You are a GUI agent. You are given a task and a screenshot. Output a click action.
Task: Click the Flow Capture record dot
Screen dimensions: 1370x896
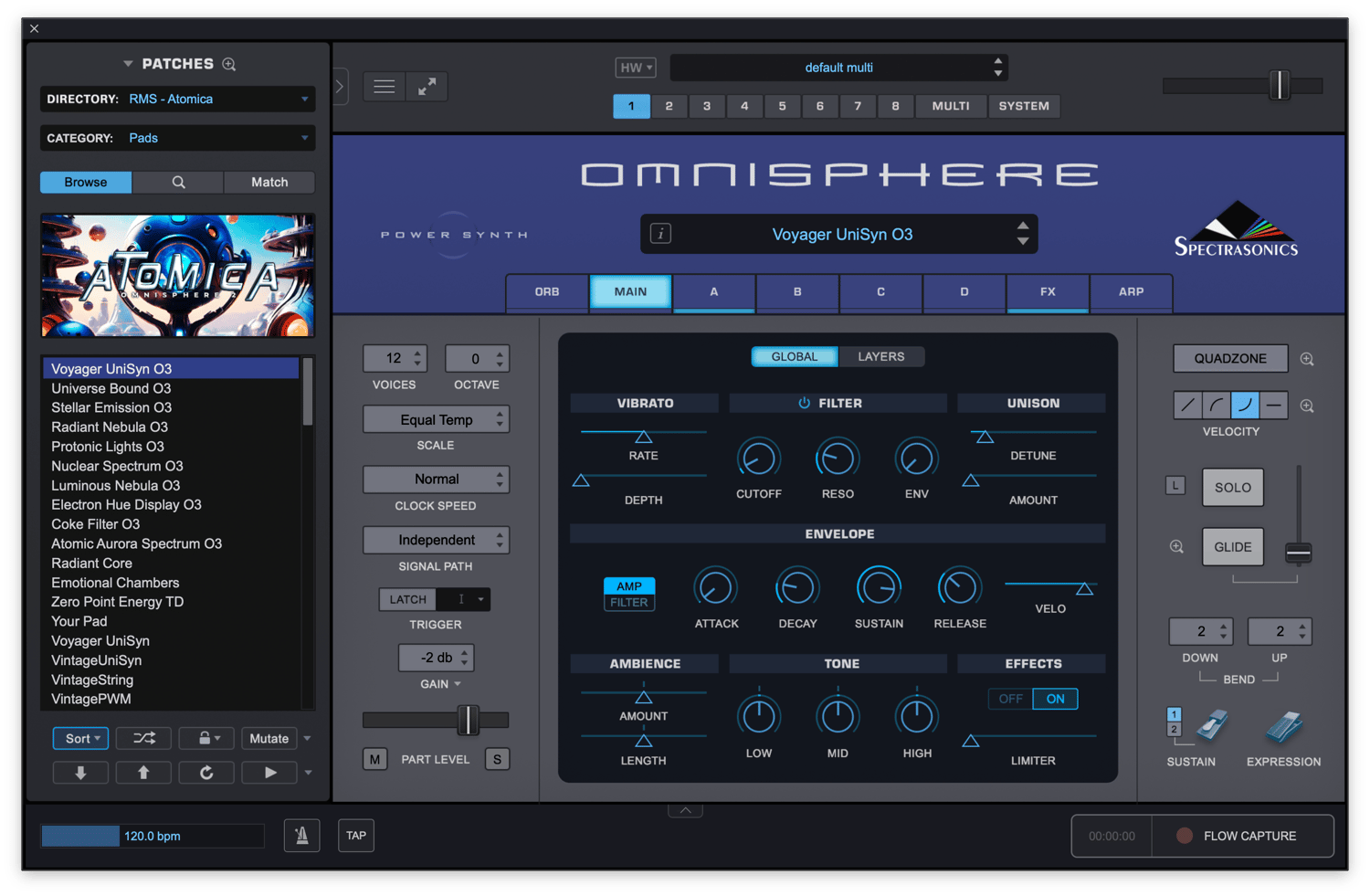[1185, 836]
